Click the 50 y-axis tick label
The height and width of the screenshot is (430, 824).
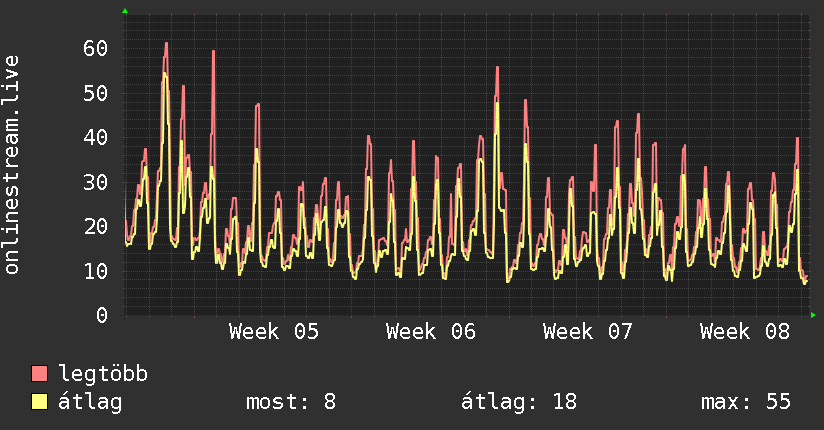pos(96,93)
